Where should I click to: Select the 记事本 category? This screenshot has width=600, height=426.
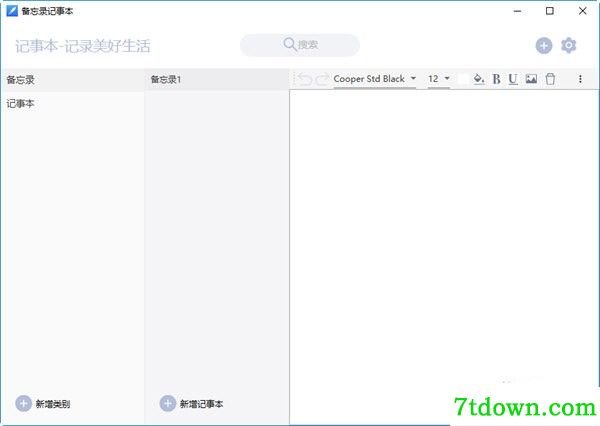click(73, 103)
